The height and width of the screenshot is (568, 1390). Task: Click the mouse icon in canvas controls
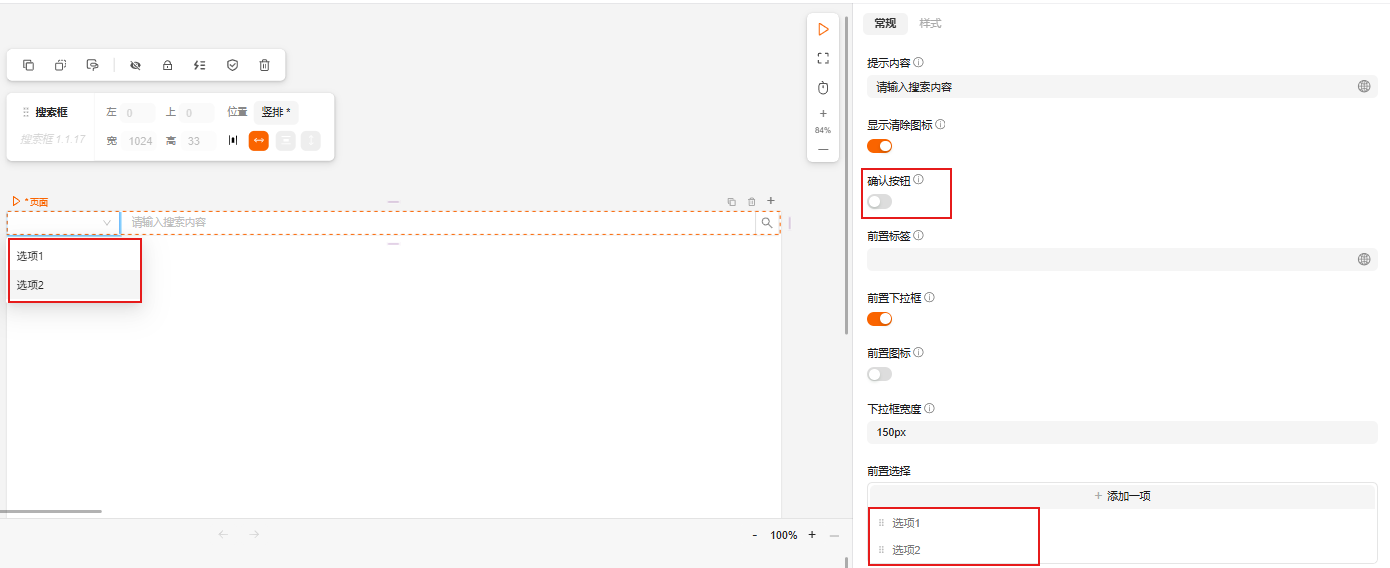tap(823, 88)
